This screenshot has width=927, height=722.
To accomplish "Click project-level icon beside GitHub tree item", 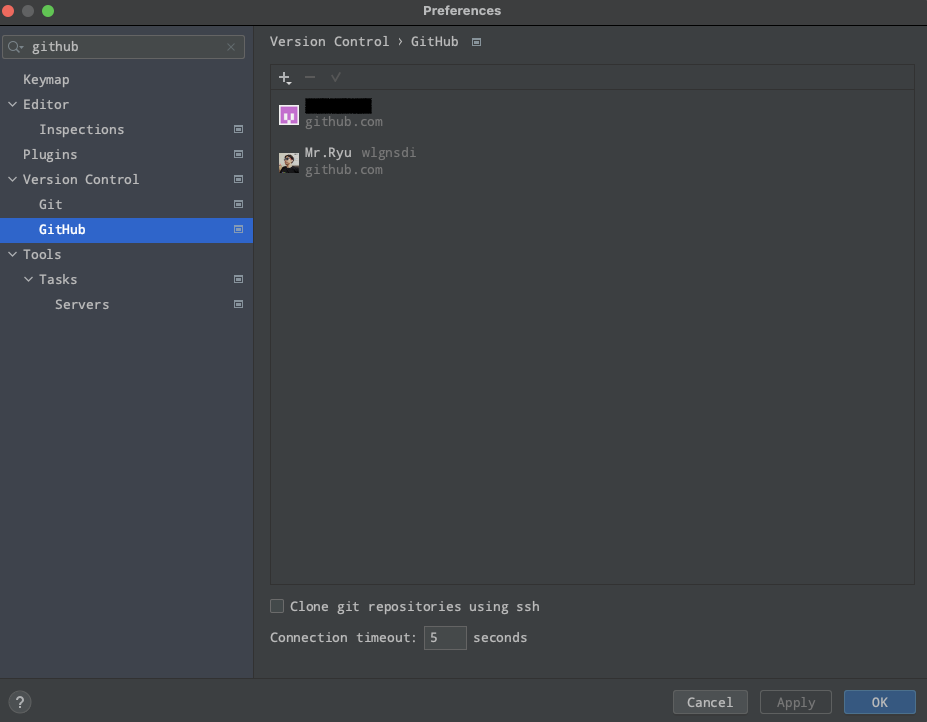I will (238, 229).
